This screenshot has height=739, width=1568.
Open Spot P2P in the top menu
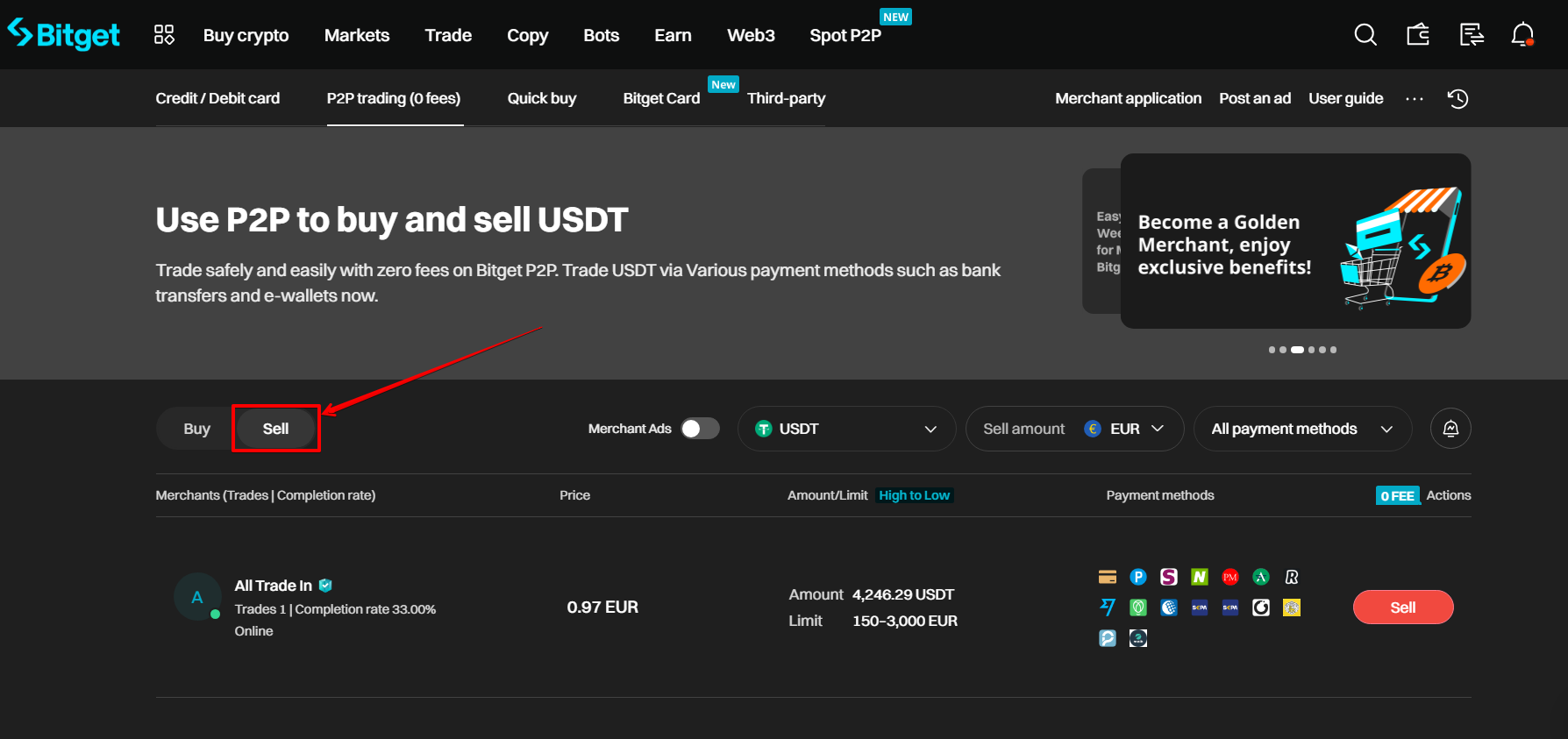point(845,35)
